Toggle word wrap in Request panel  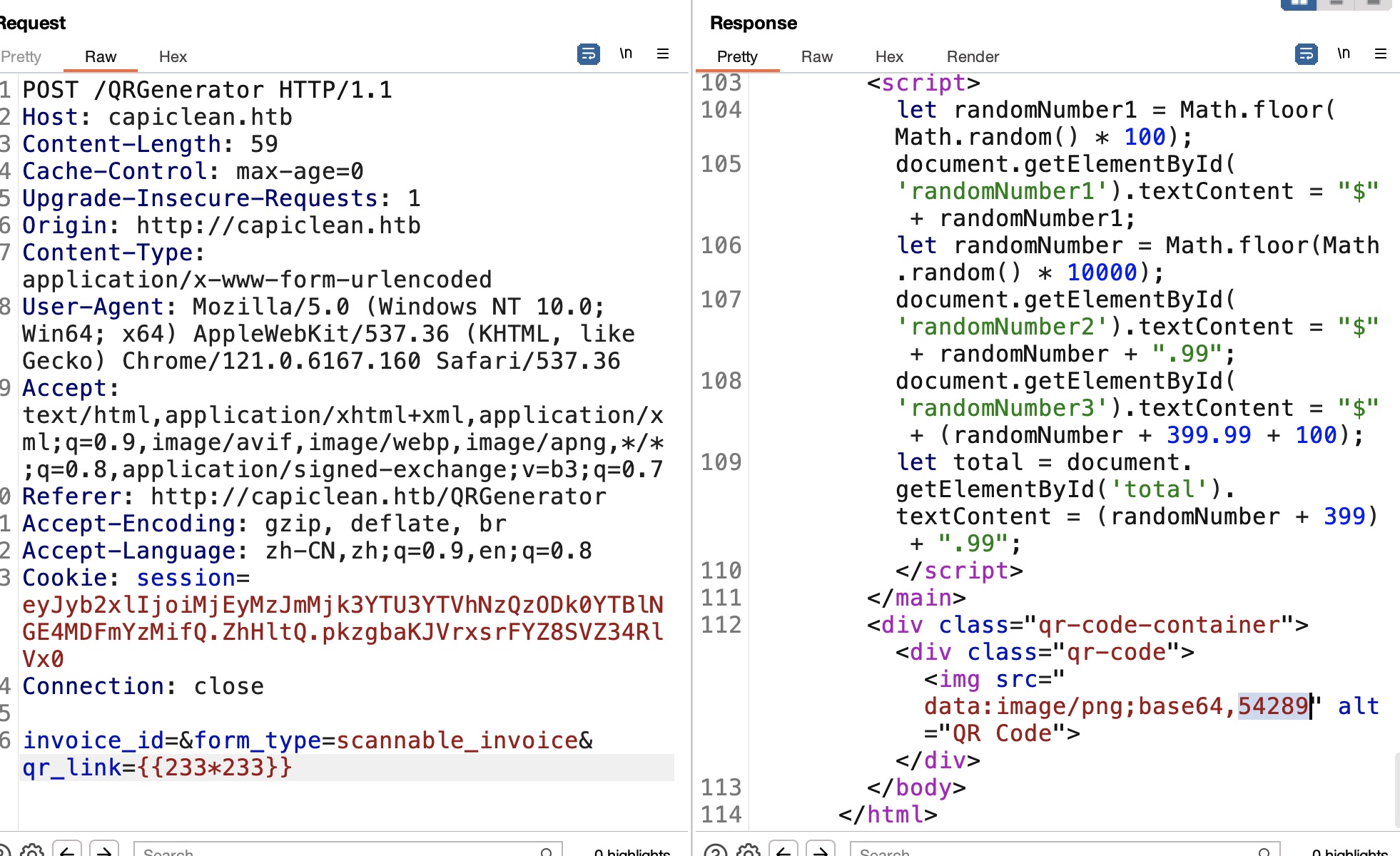588,54
